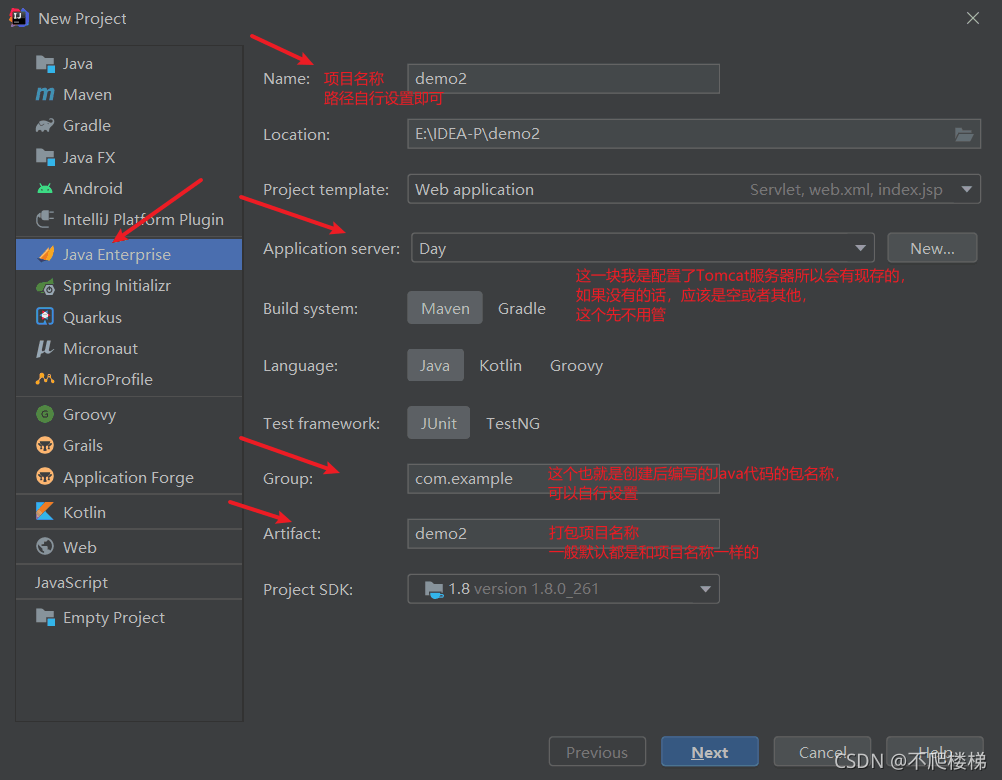
Task: Click the MicroProfile icon
Action: pos(45,379)
